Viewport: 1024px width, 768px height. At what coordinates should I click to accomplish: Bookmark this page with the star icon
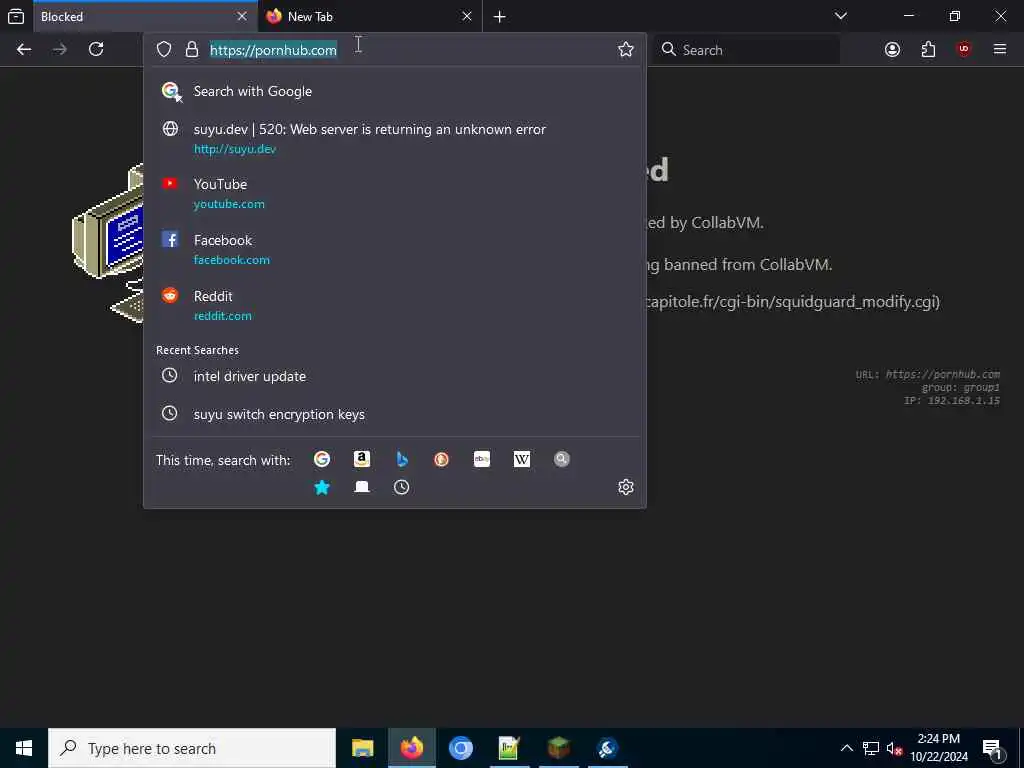click(x=626, y=50)
